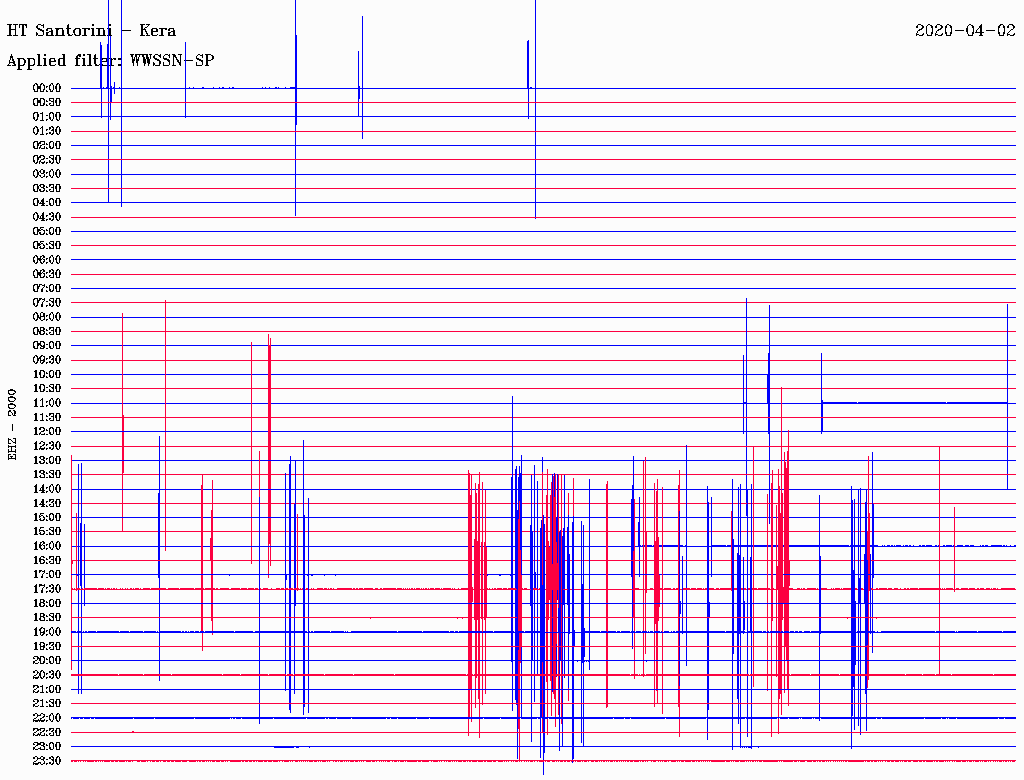The image size is (1024, 780).
Task: Click the 15:00 time label
Action: click(x=47, y=517)
